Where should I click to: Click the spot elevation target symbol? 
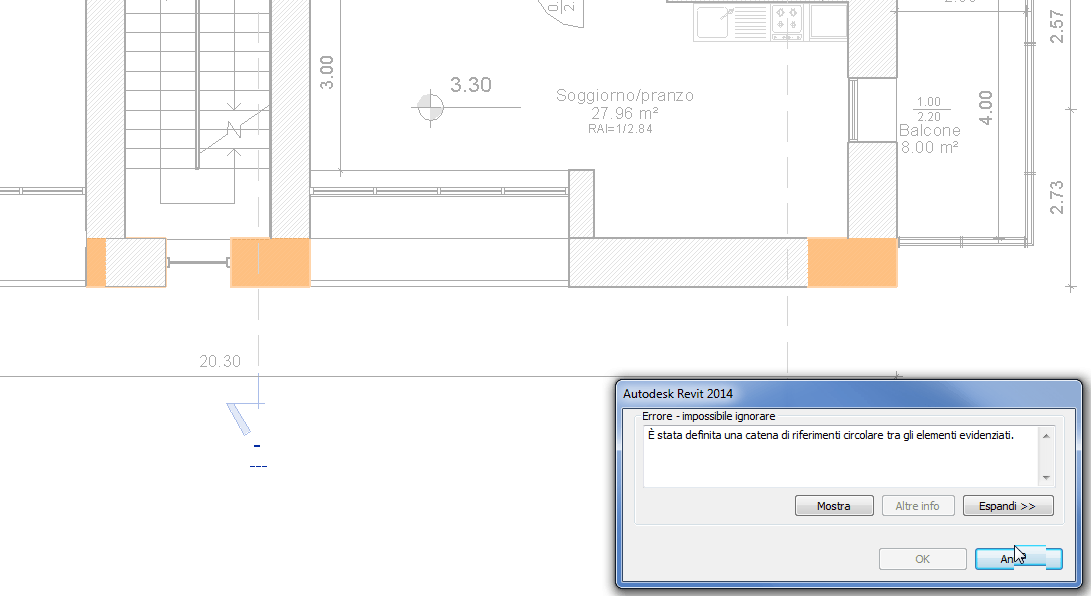(431, 108)
